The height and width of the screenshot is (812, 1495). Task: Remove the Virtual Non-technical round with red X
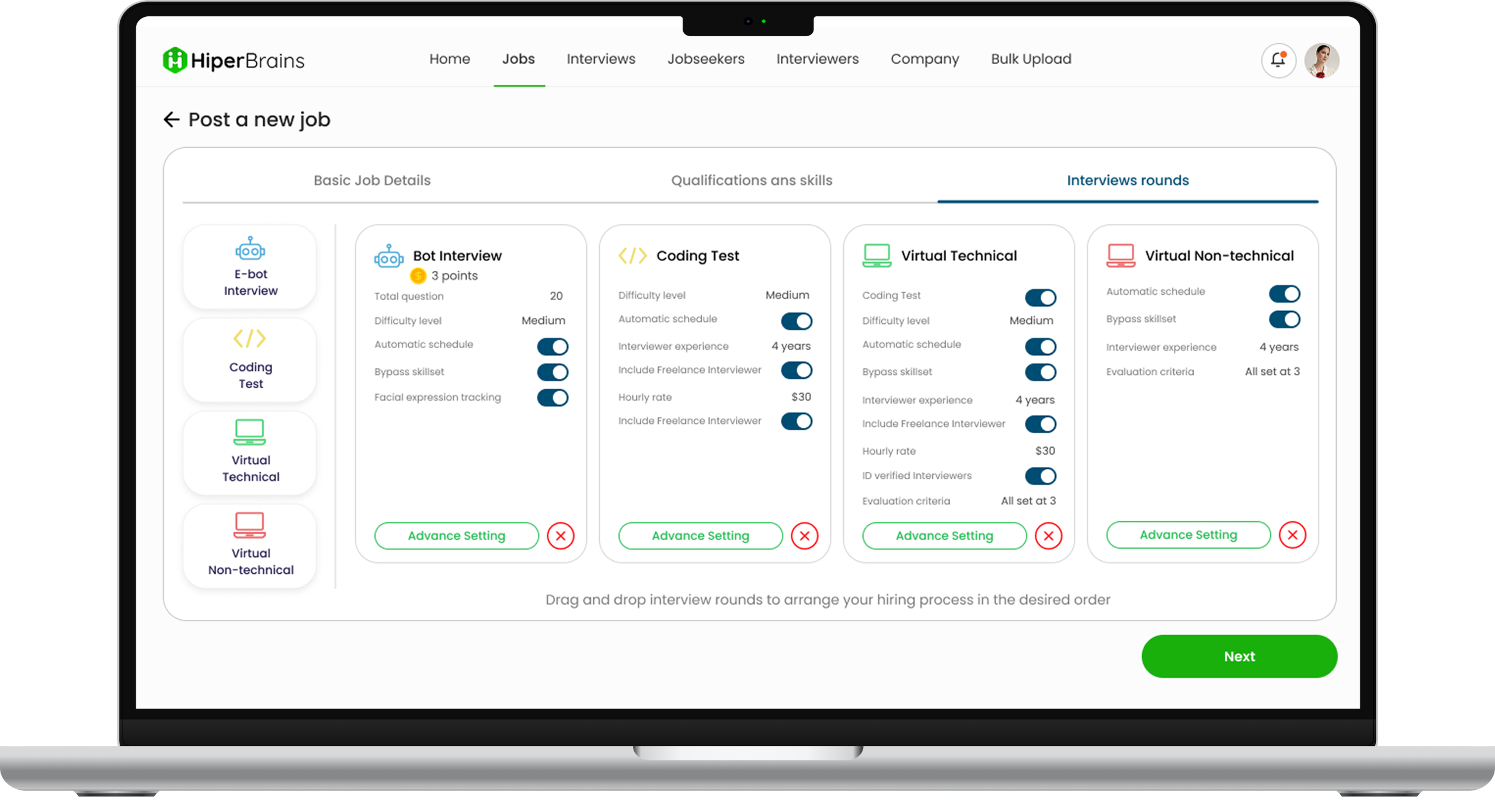(1292, 535)
